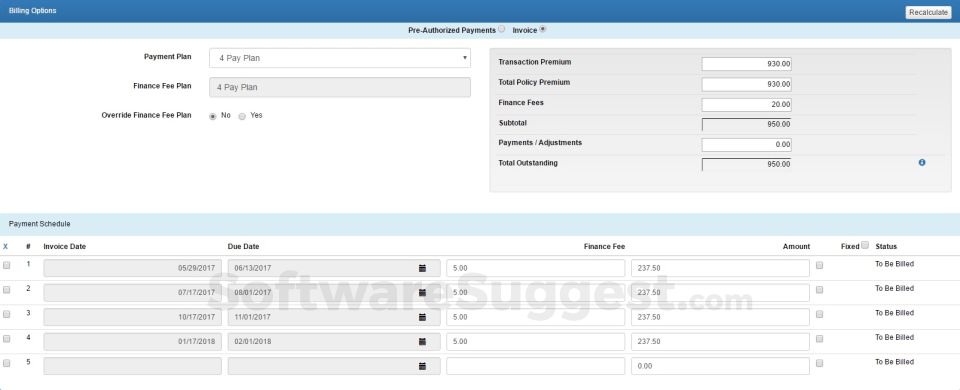Click invoice date field 10/17/2017

(132, 317)
